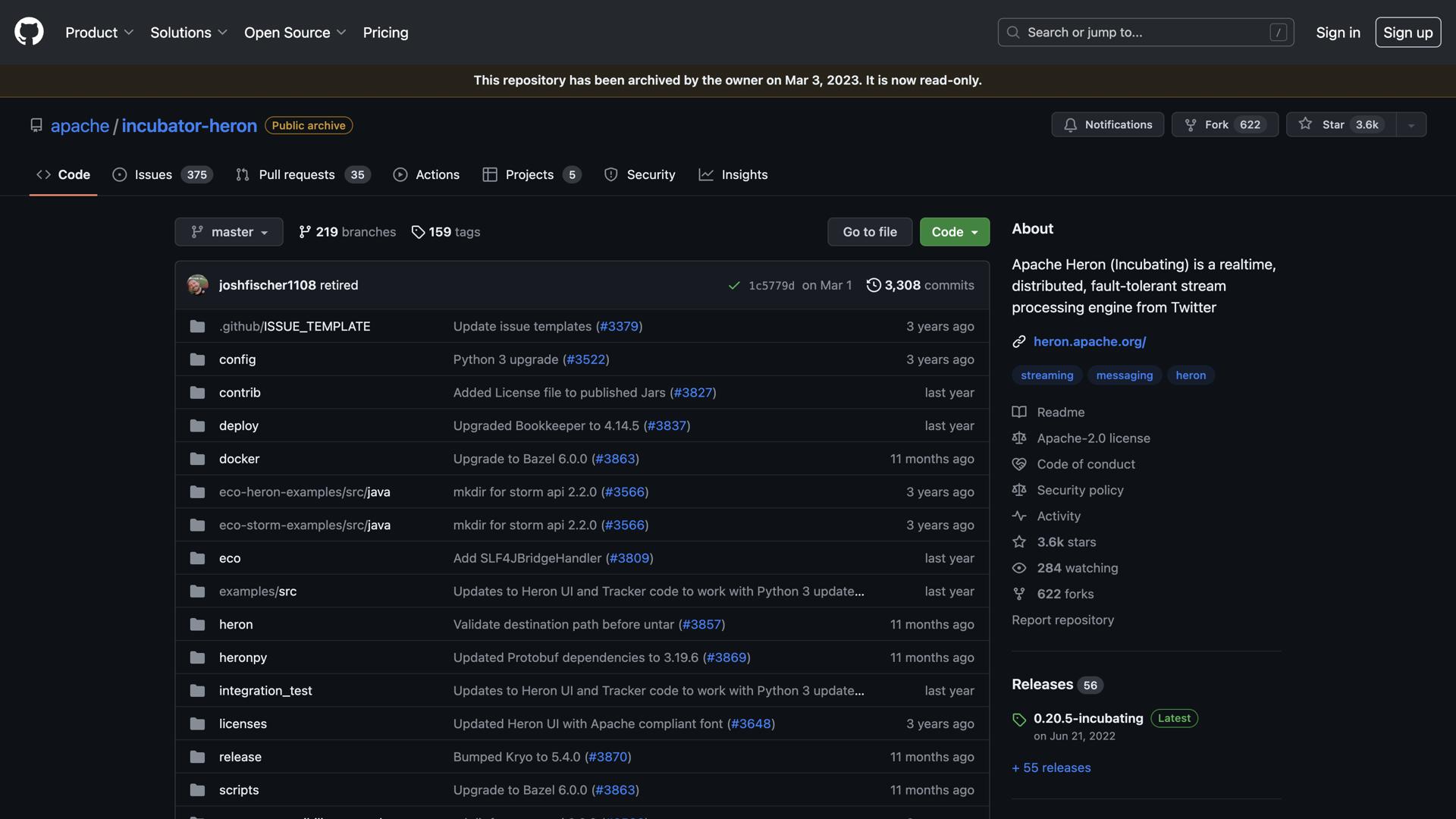The width and height of the screenshot is (1456, 819).
Task: Click the 0.20.5-incubating release tag icon
Action: [x=1019, y=719]
